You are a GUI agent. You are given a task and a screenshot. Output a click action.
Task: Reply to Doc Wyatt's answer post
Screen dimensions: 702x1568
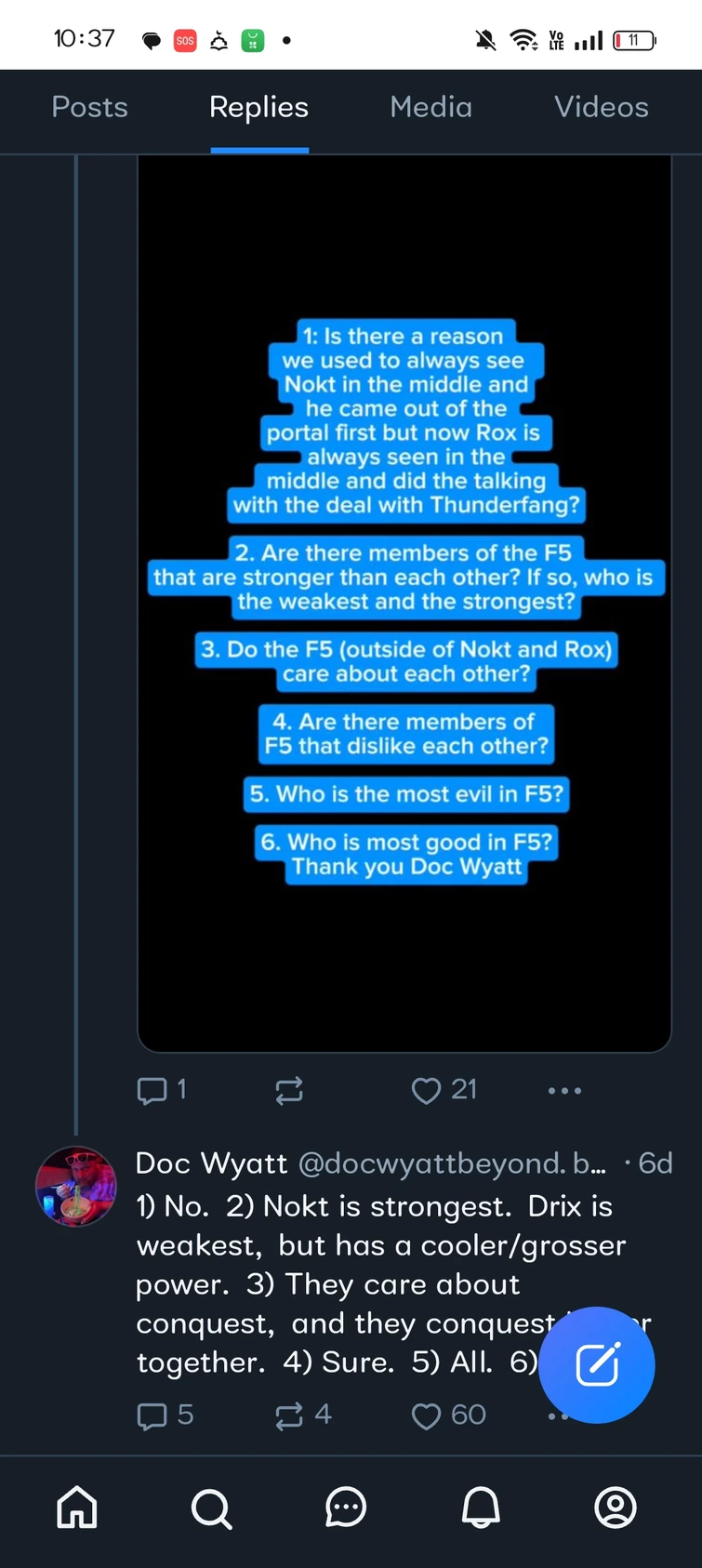[152, 1415]
